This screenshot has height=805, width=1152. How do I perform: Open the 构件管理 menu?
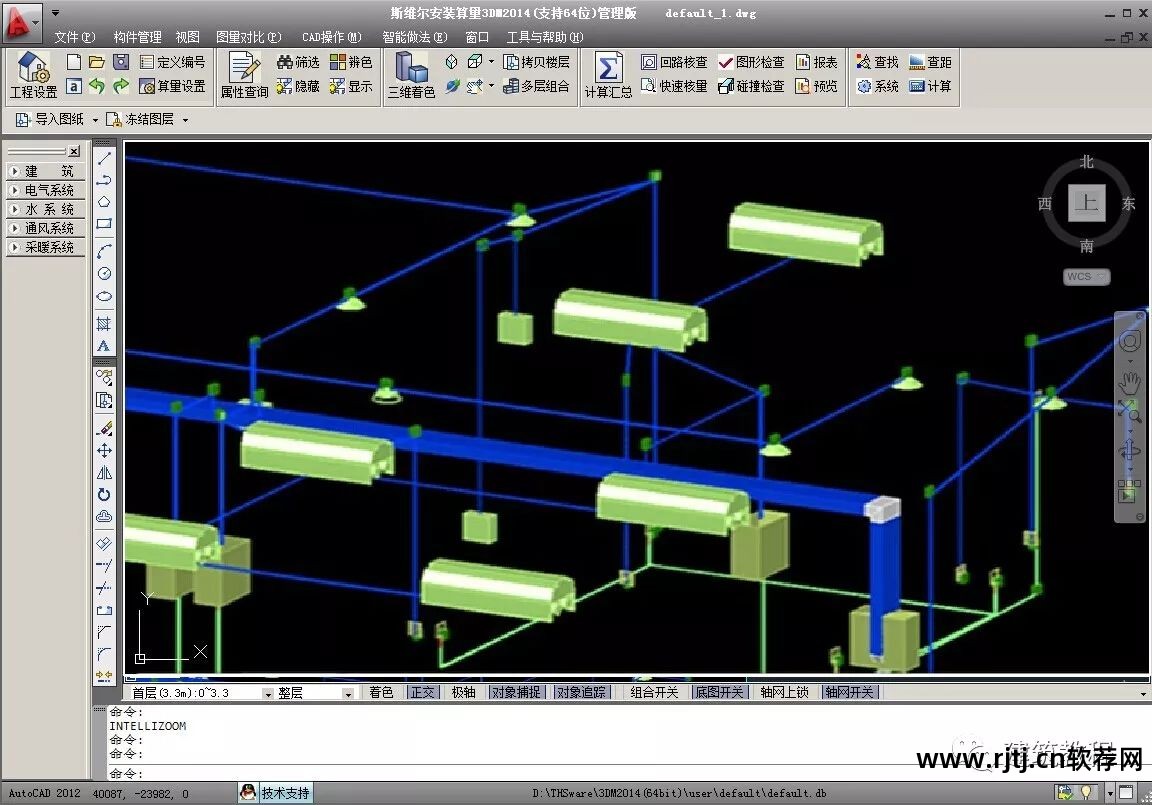pyautogui.click(x=137, y=37)
